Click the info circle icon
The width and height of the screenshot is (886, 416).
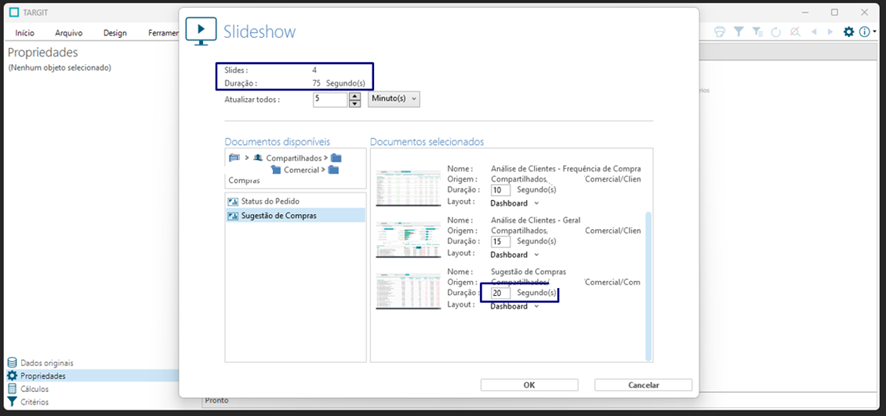tap(864, 32)
